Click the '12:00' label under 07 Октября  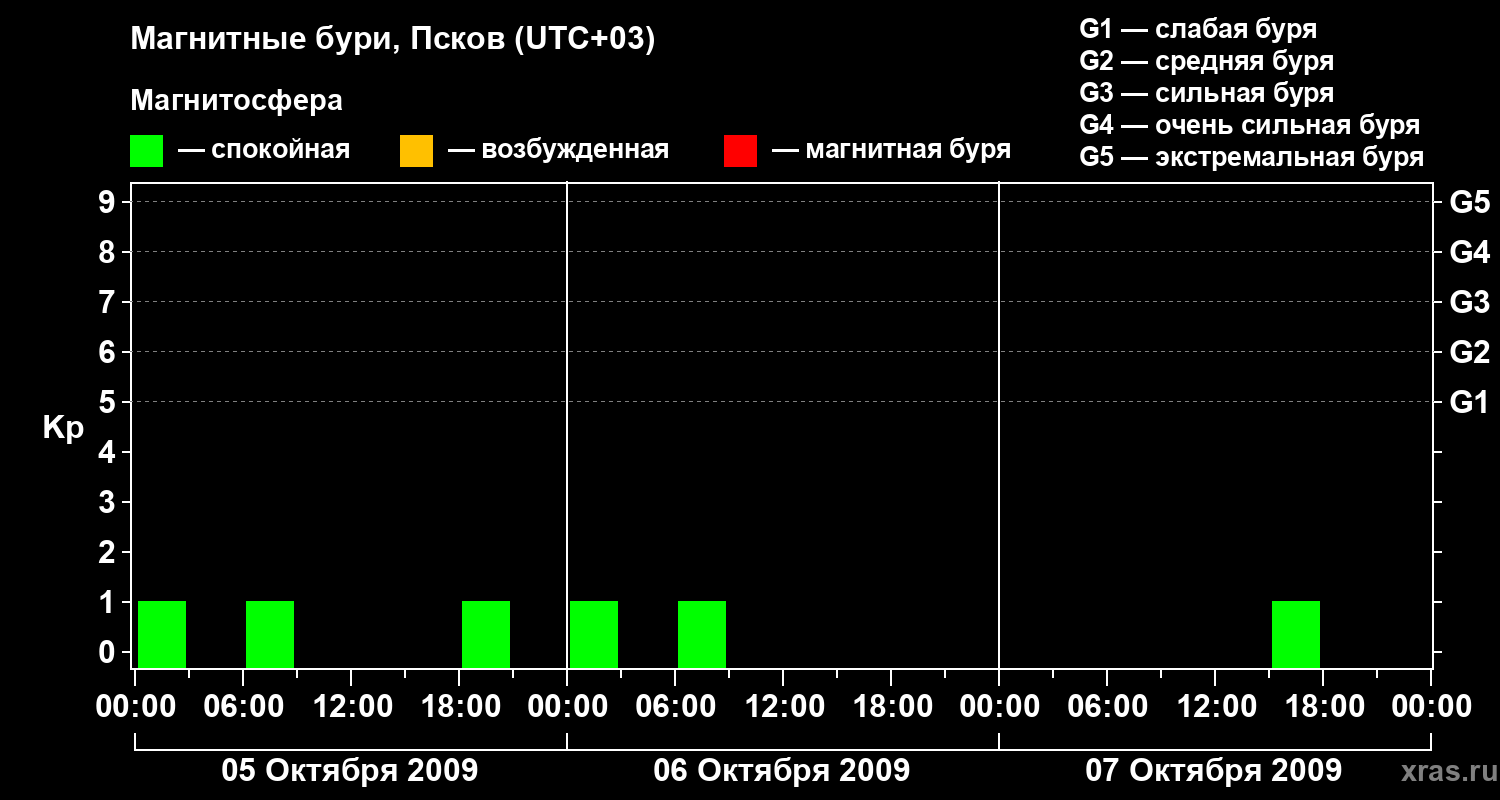pos(1215,707)
